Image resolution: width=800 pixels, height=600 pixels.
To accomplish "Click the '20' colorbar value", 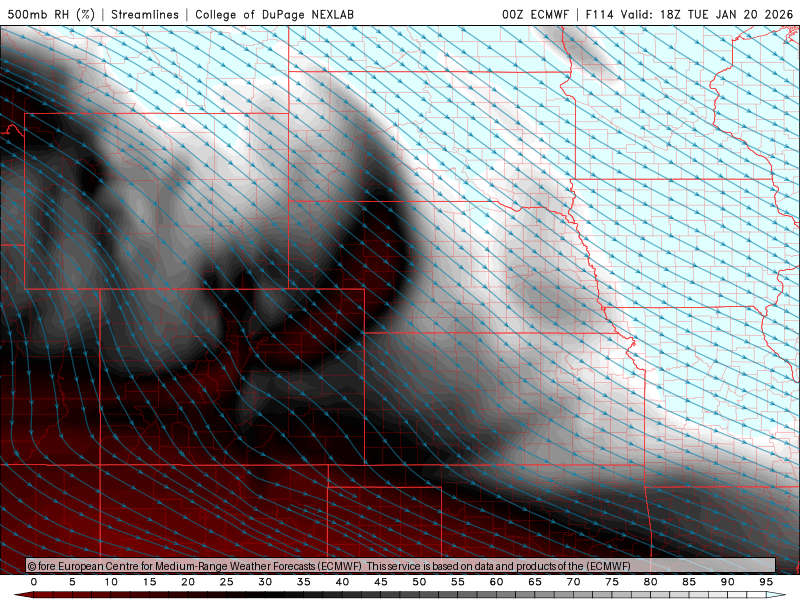I will click(188, 582).
